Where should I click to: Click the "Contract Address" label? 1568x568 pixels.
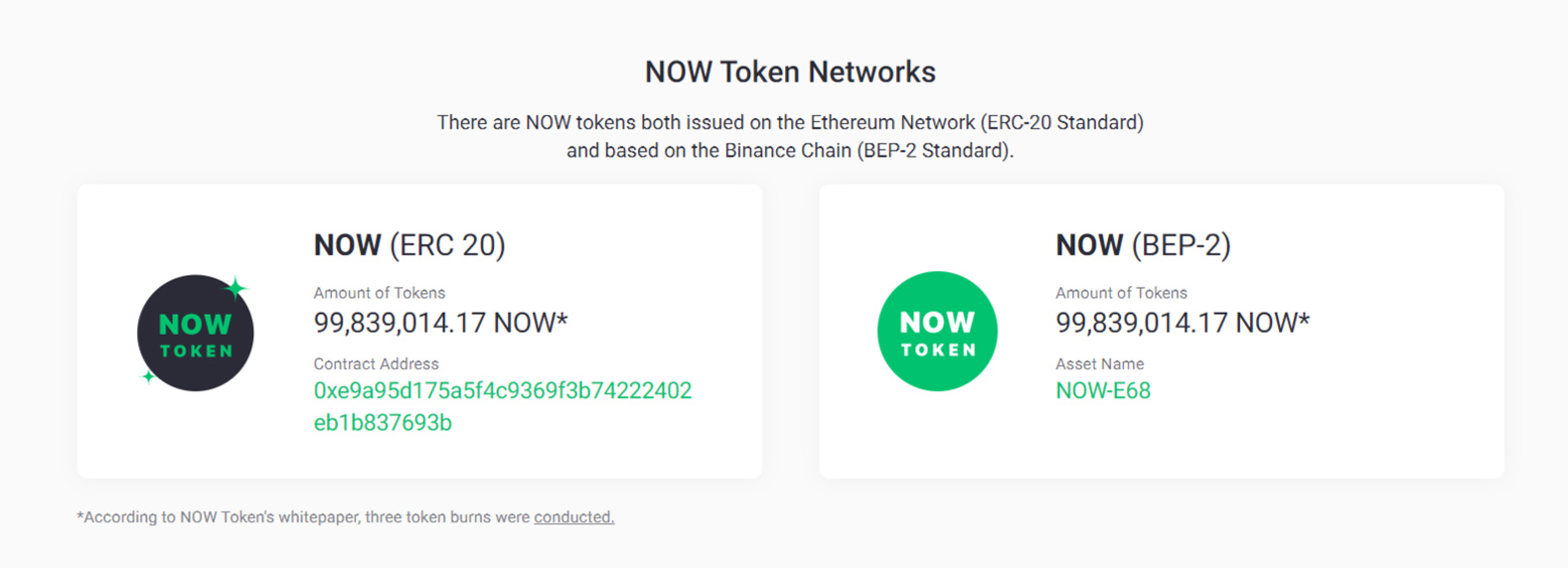click(x=377, y=363)
